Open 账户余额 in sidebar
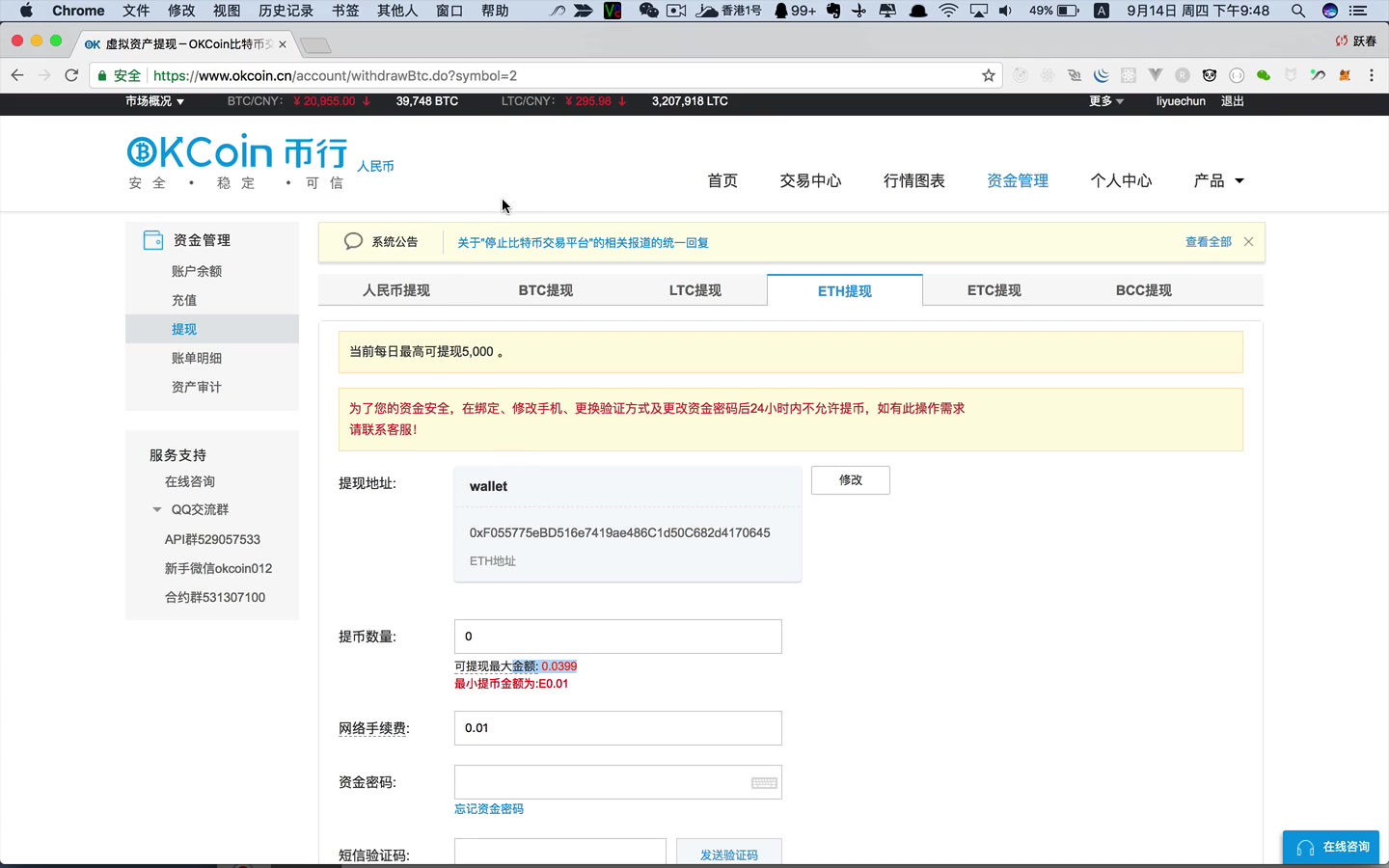 pyautogui.click(x=197, y=271)
